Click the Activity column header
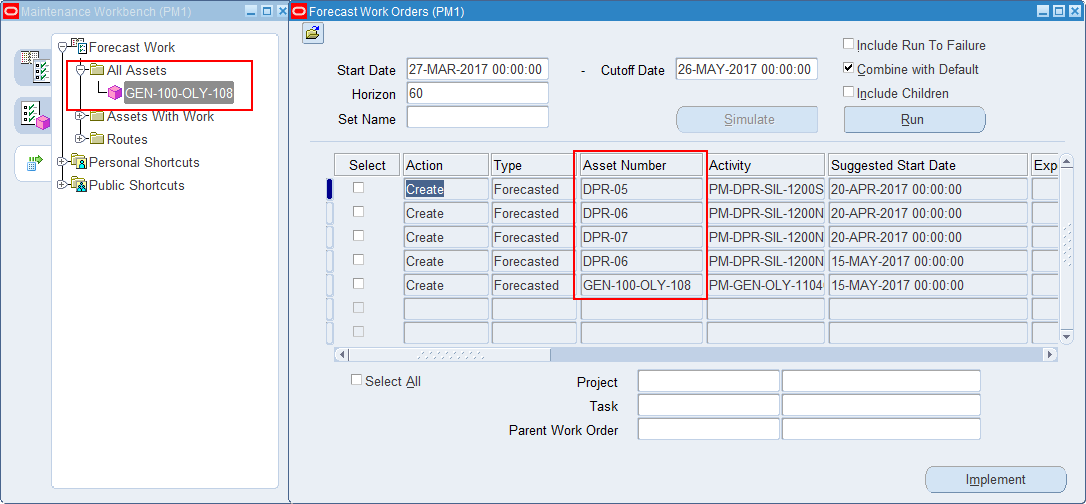This screenshot has width=1086, height=504. tap(766, 165)
